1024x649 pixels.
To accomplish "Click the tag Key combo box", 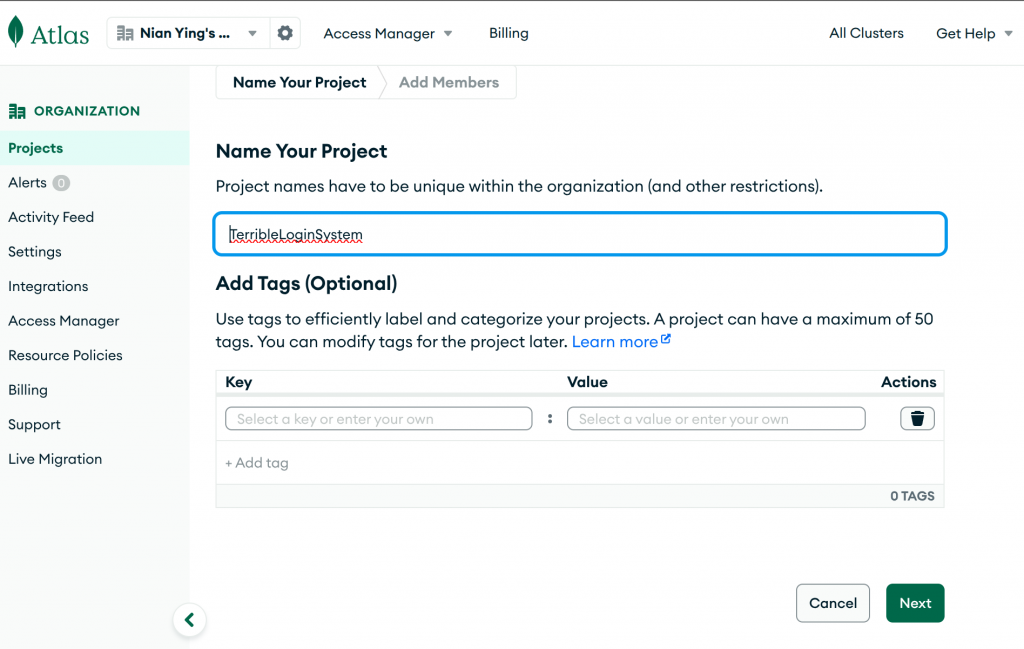I will 378,419.
